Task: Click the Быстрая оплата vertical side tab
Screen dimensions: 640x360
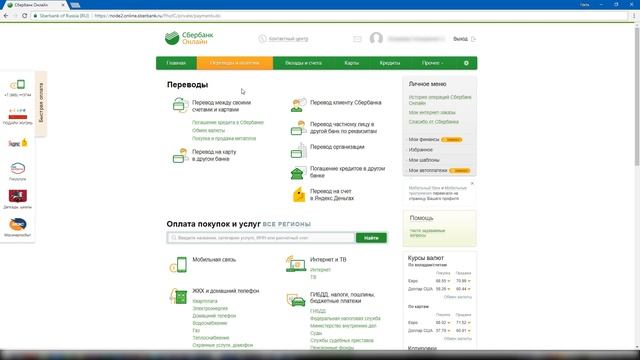Action: 41,103
